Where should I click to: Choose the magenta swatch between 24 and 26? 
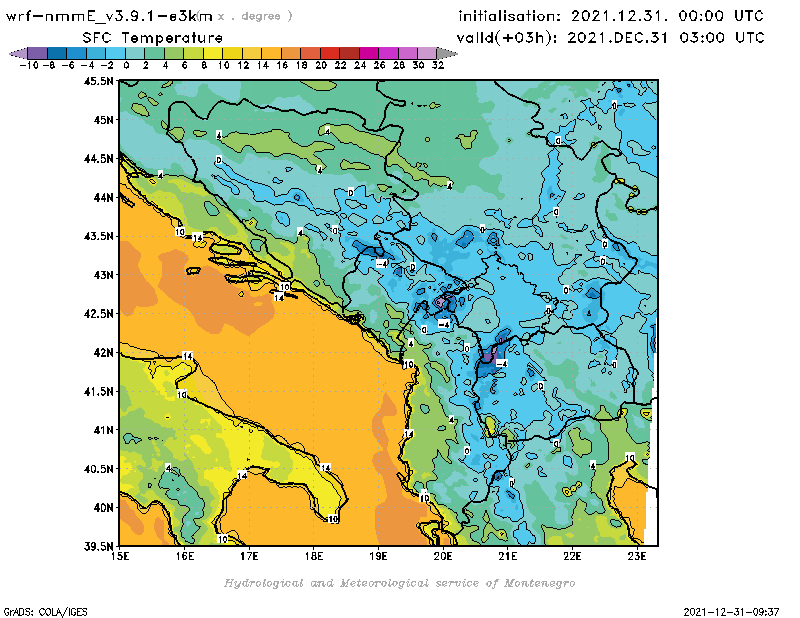(x=369, y=53)
